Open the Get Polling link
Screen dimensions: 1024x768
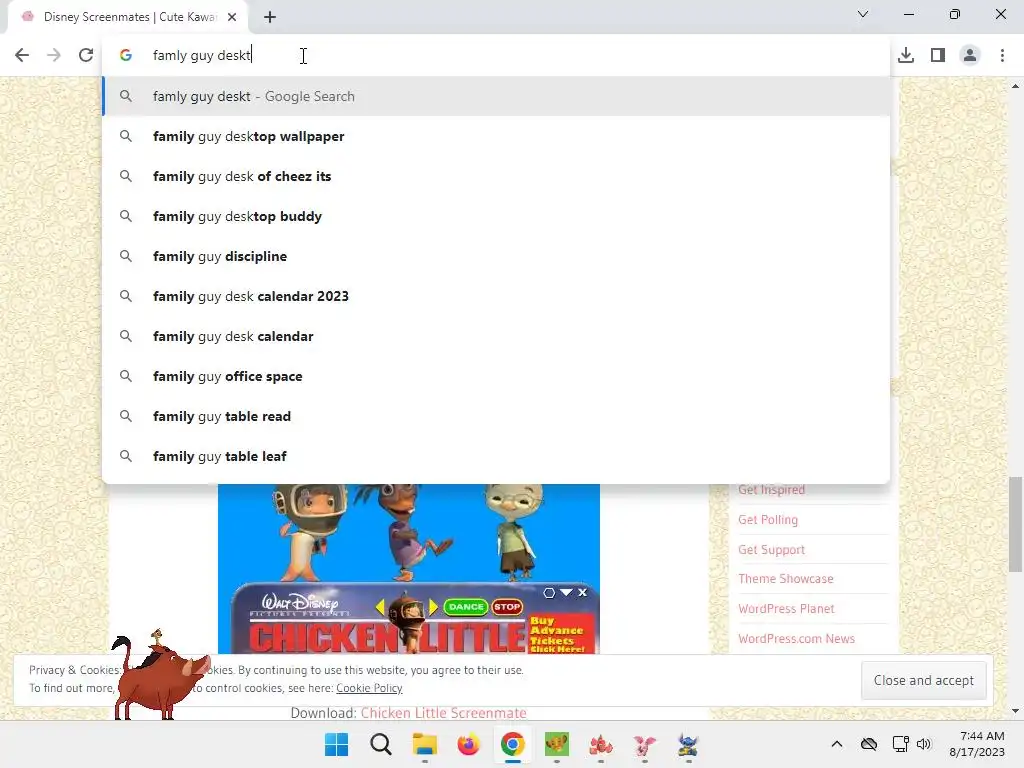tap(768, 519)
